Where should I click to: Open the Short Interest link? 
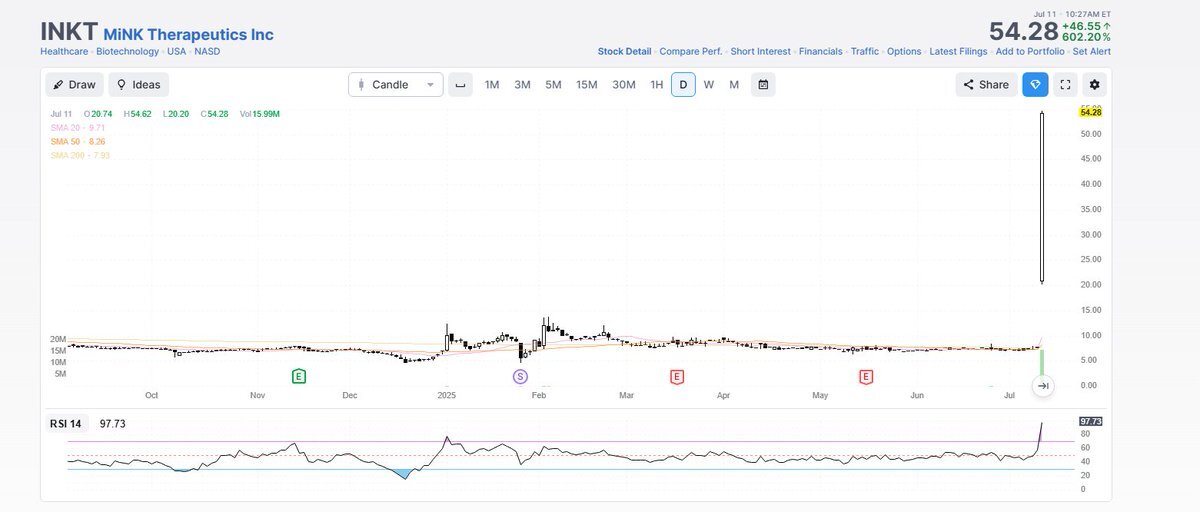pyautogui.click(x=760, y=51)
